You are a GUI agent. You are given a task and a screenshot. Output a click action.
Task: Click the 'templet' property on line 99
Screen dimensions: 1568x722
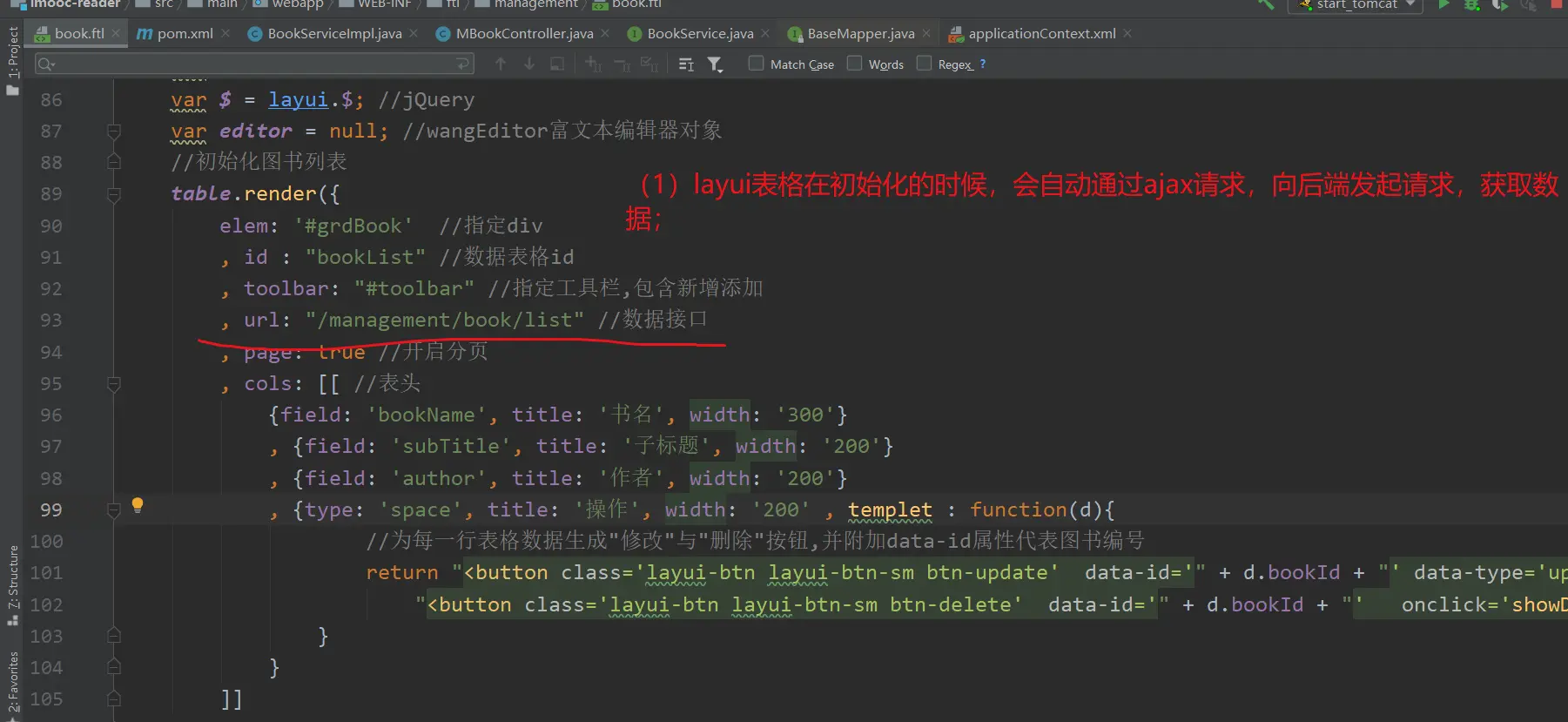890,509
